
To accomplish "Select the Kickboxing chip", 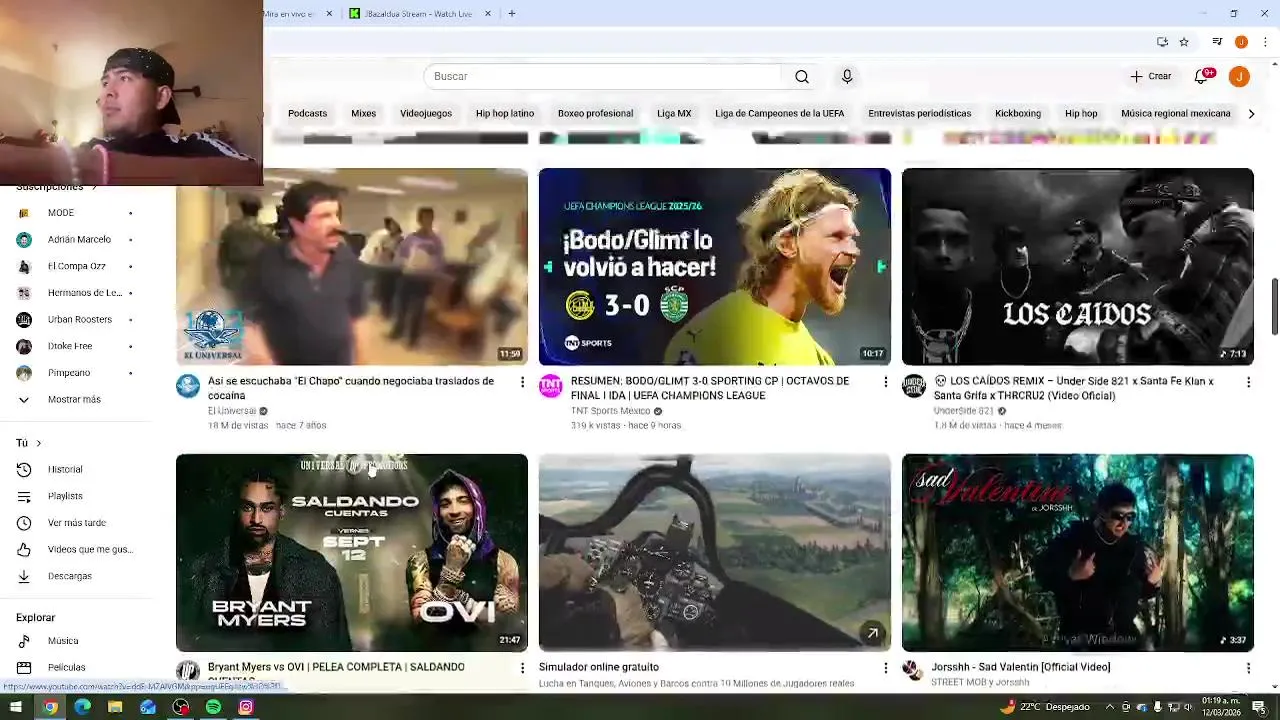I will pyautogui.click(x=1018, y=114).
